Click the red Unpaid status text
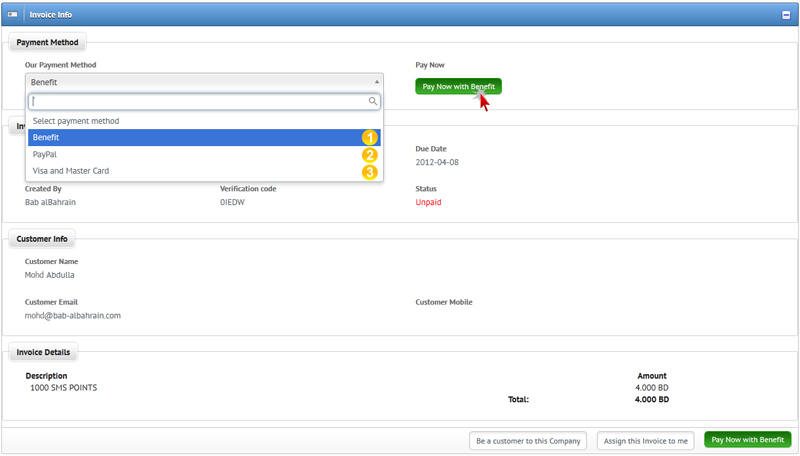Image resolution: width=800 pixels, height=456 pixels. (x=428, y=203)
